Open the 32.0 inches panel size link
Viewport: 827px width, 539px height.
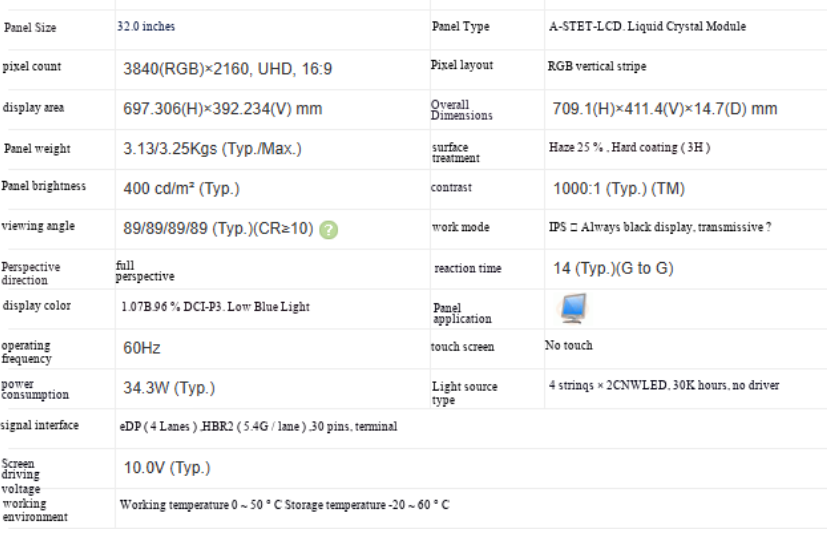(146, 26)
